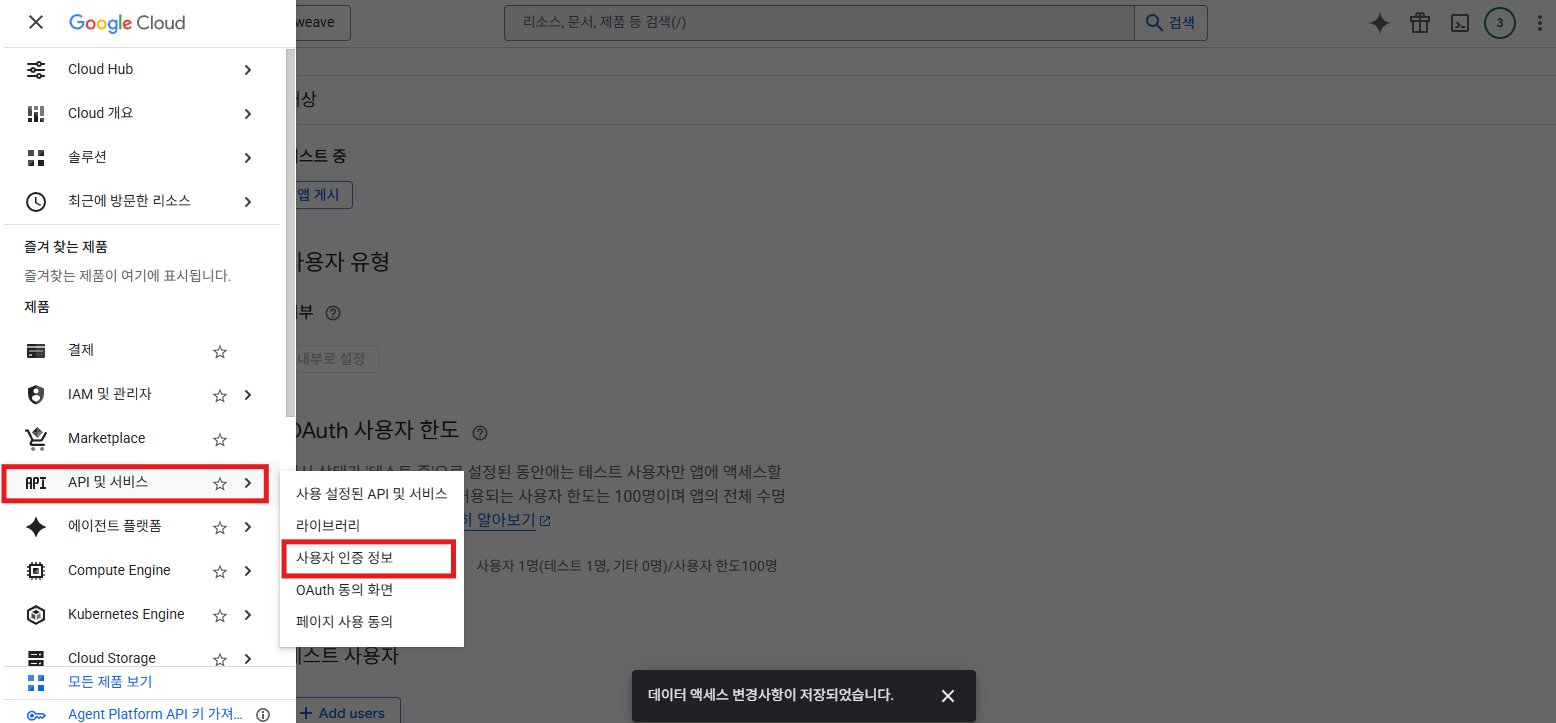Open the Cloud Hub icon

coord(36,70)
